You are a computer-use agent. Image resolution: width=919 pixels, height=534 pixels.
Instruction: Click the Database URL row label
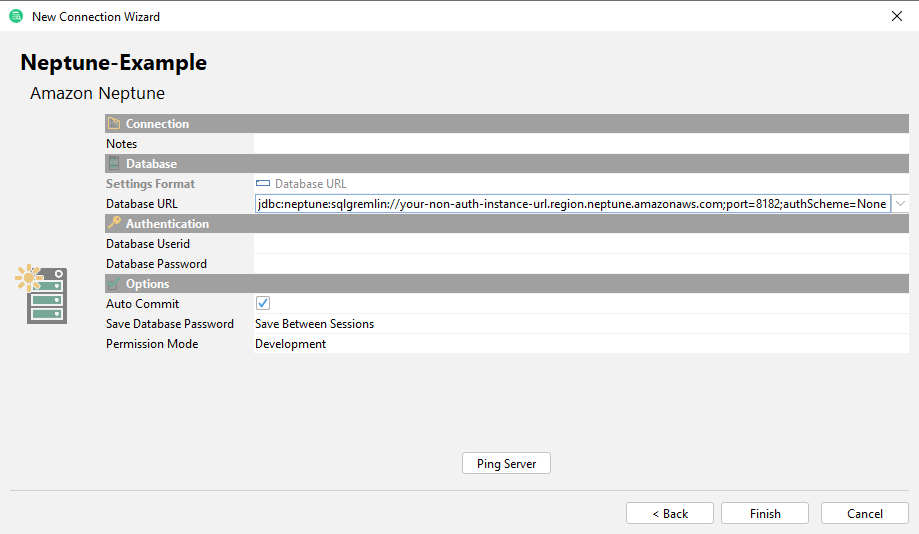[x=142, y=203]
